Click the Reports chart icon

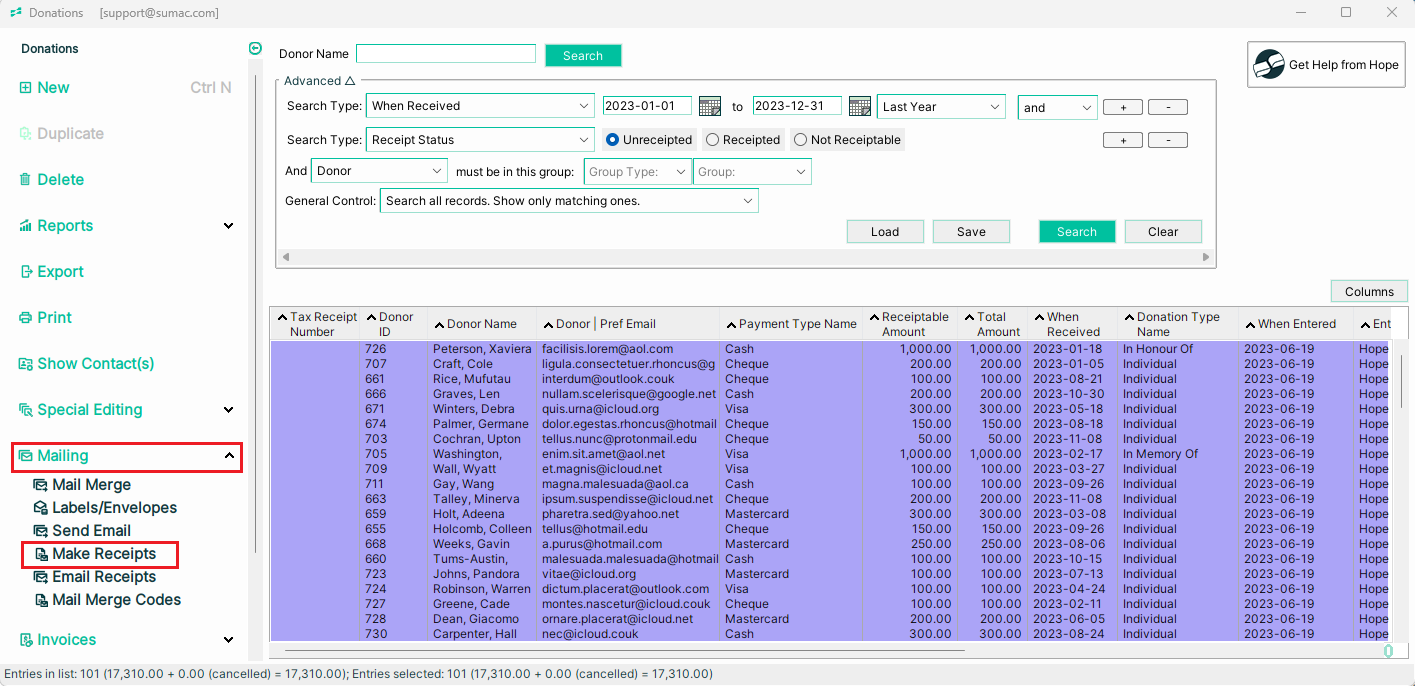[x=25, y=226]
